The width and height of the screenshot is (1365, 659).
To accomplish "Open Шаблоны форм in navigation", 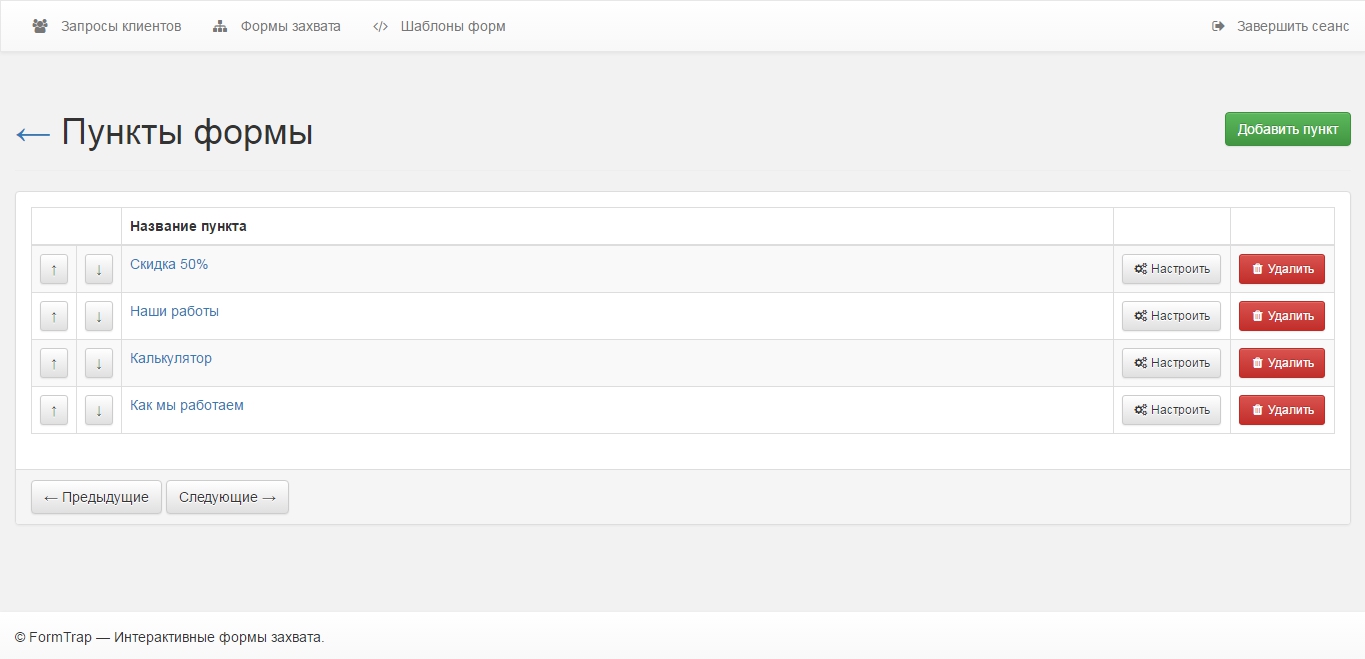I will [439, 26].
